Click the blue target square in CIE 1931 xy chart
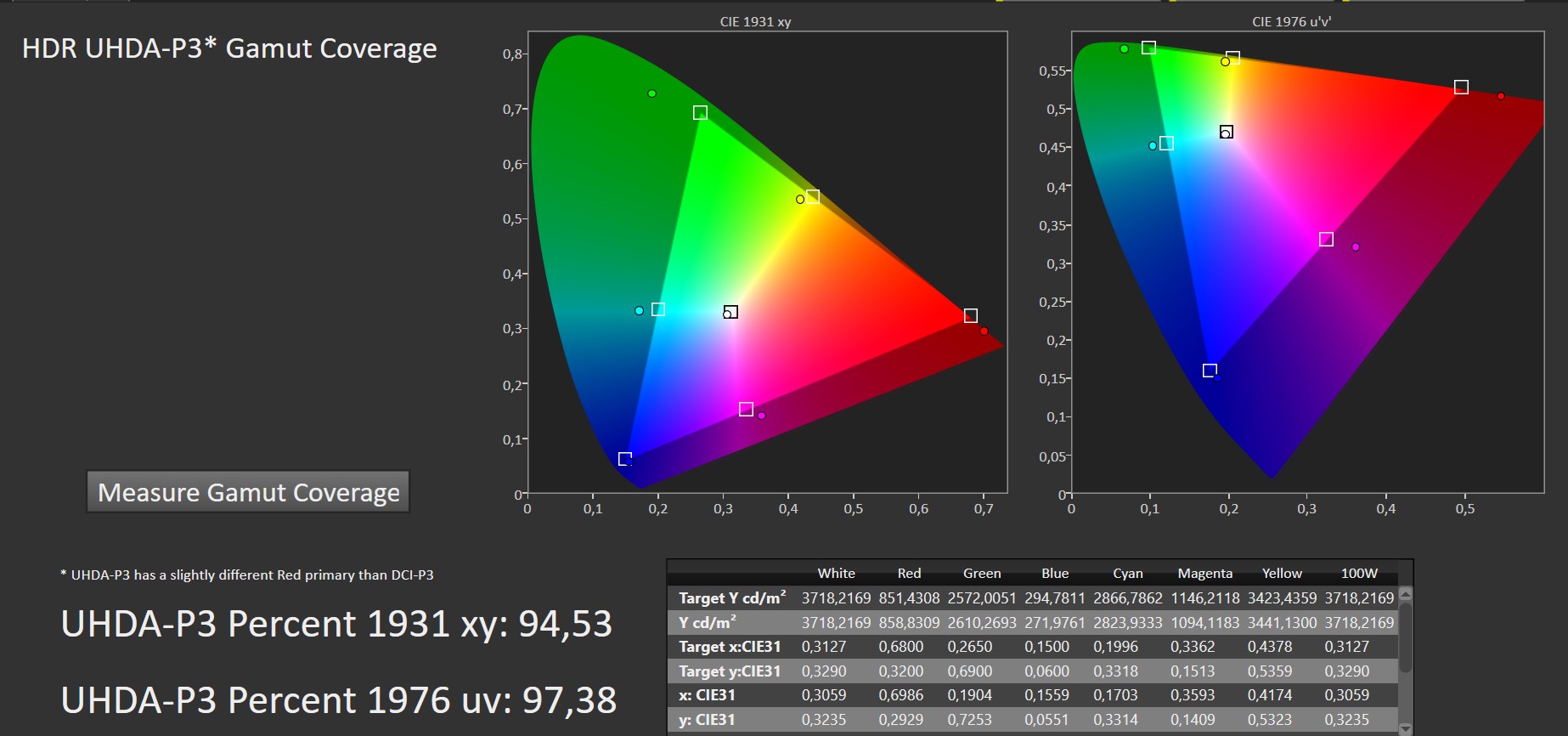The width and height of the screenshot is (1568, 736). [625, 459]
